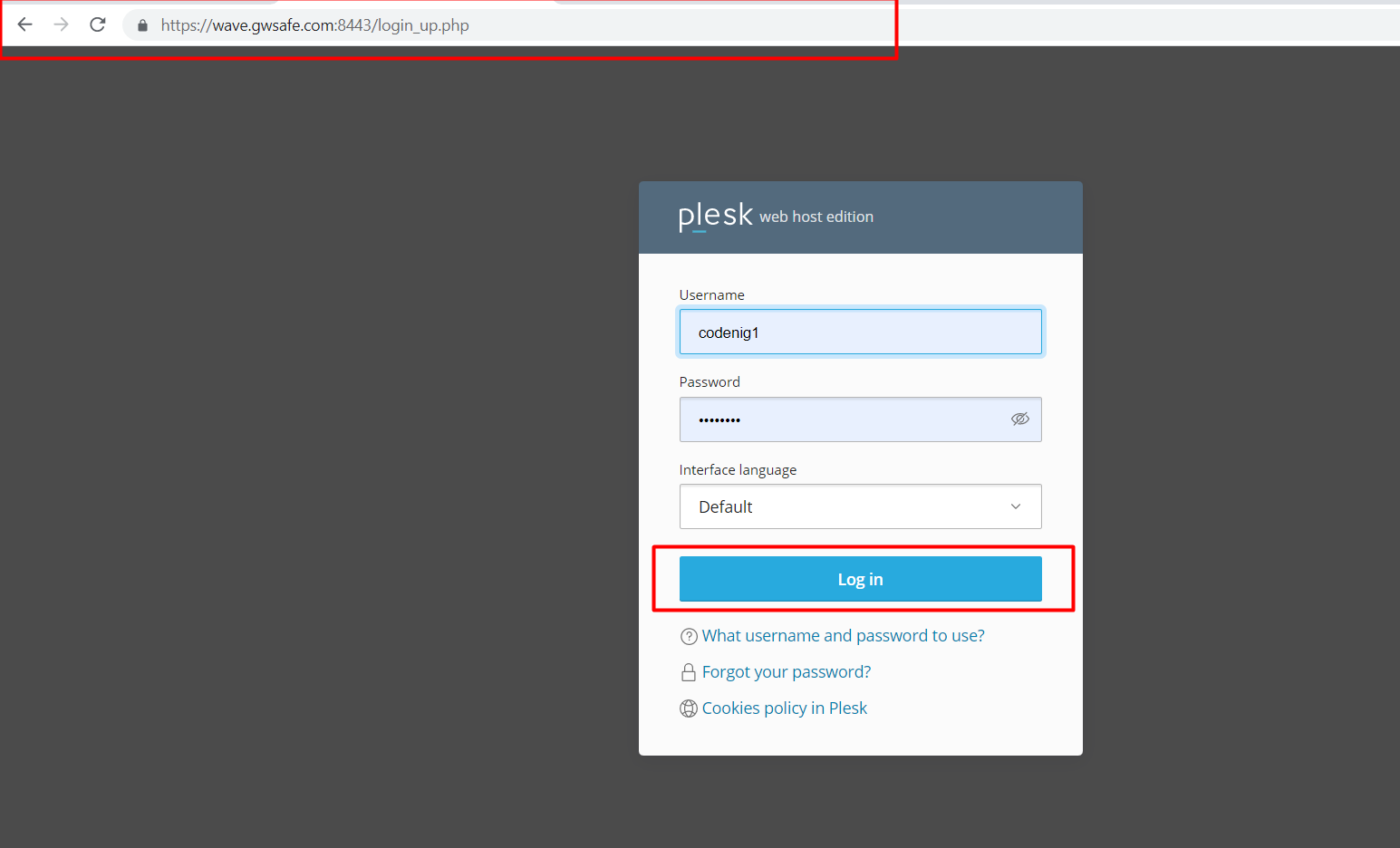Screen dimensions: 1400x848
Task: Click the blue Log in button
Action: coord(861,579)
